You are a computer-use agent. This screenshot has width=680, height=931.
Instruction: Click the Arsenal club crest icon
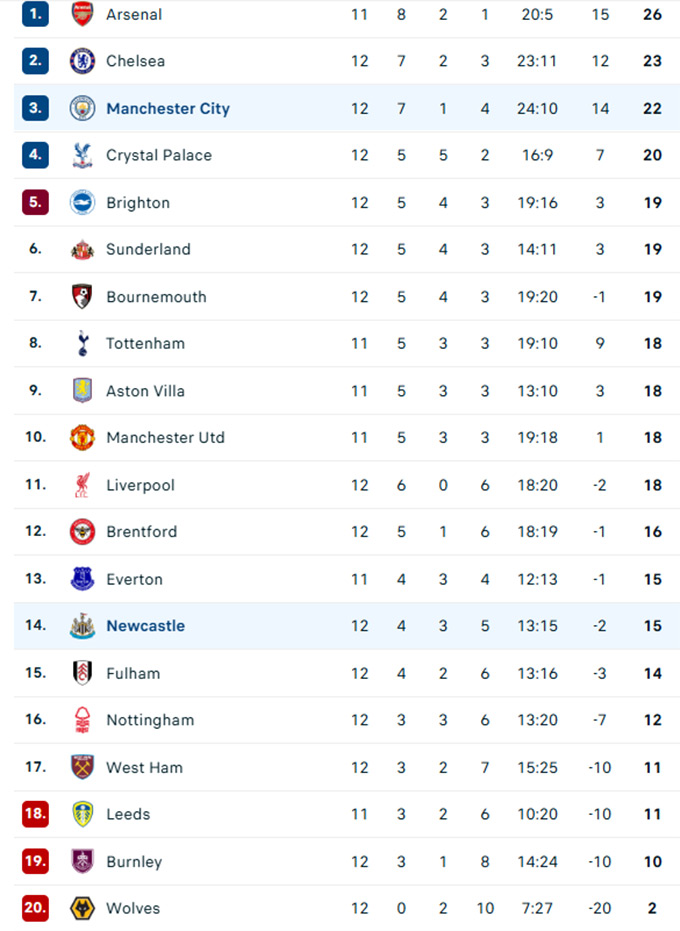[x=82, y=14]
